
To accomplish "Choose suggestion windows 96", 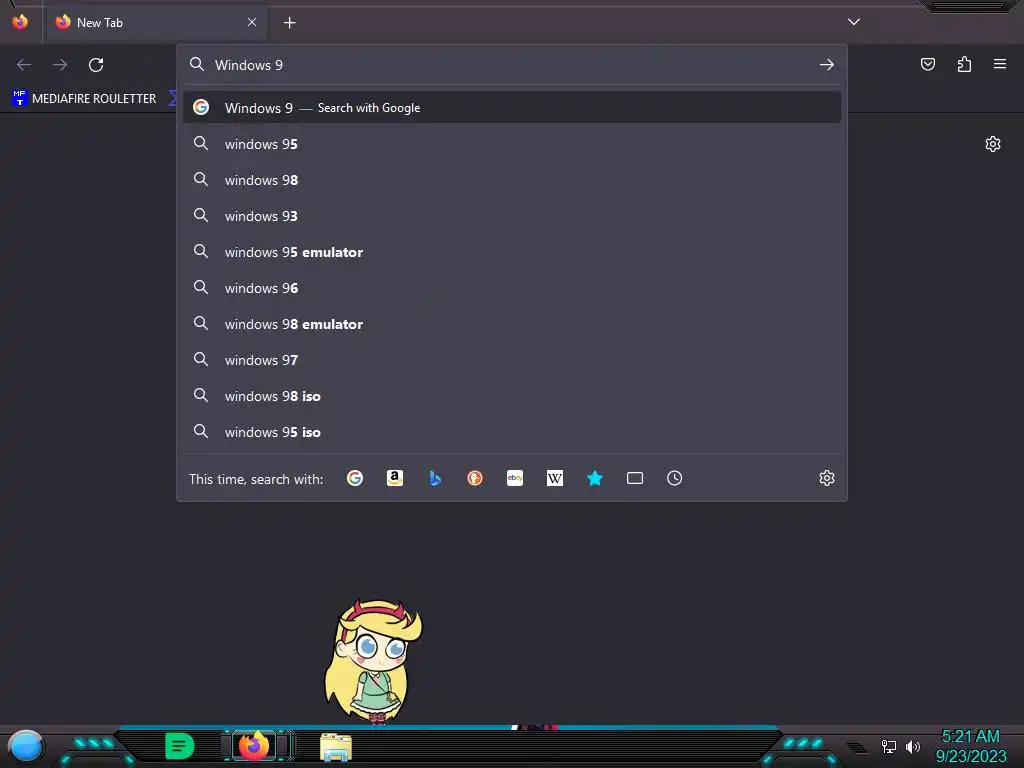I will click(x=512, y=287).
